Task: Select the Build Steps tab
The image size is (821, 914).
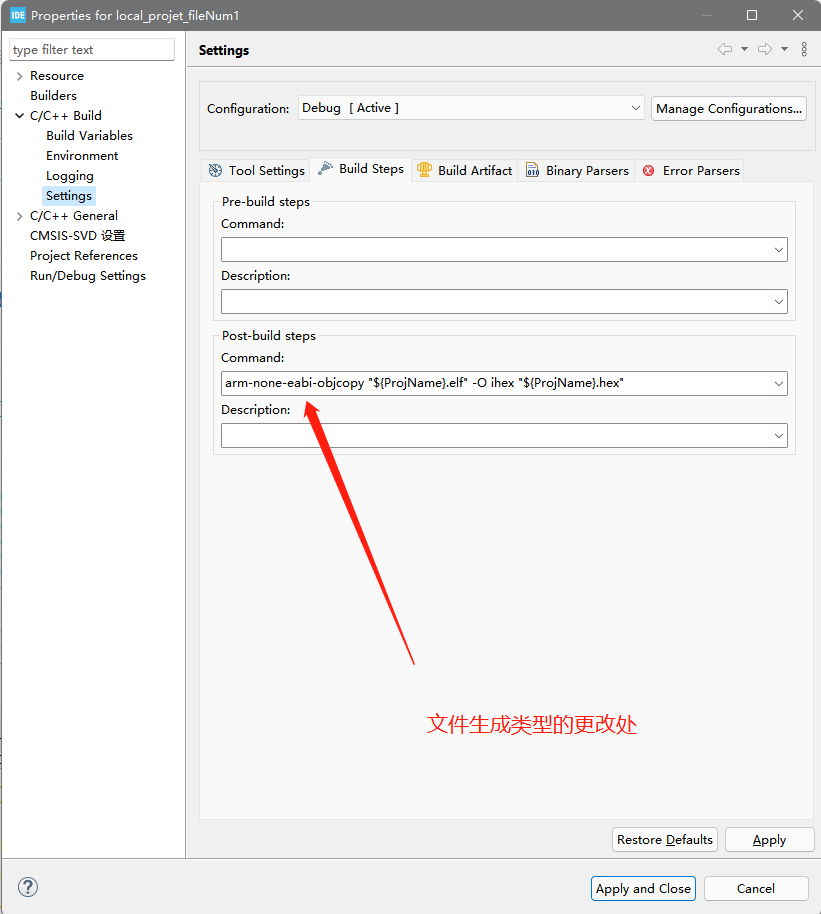Action: tap(360, 169)
